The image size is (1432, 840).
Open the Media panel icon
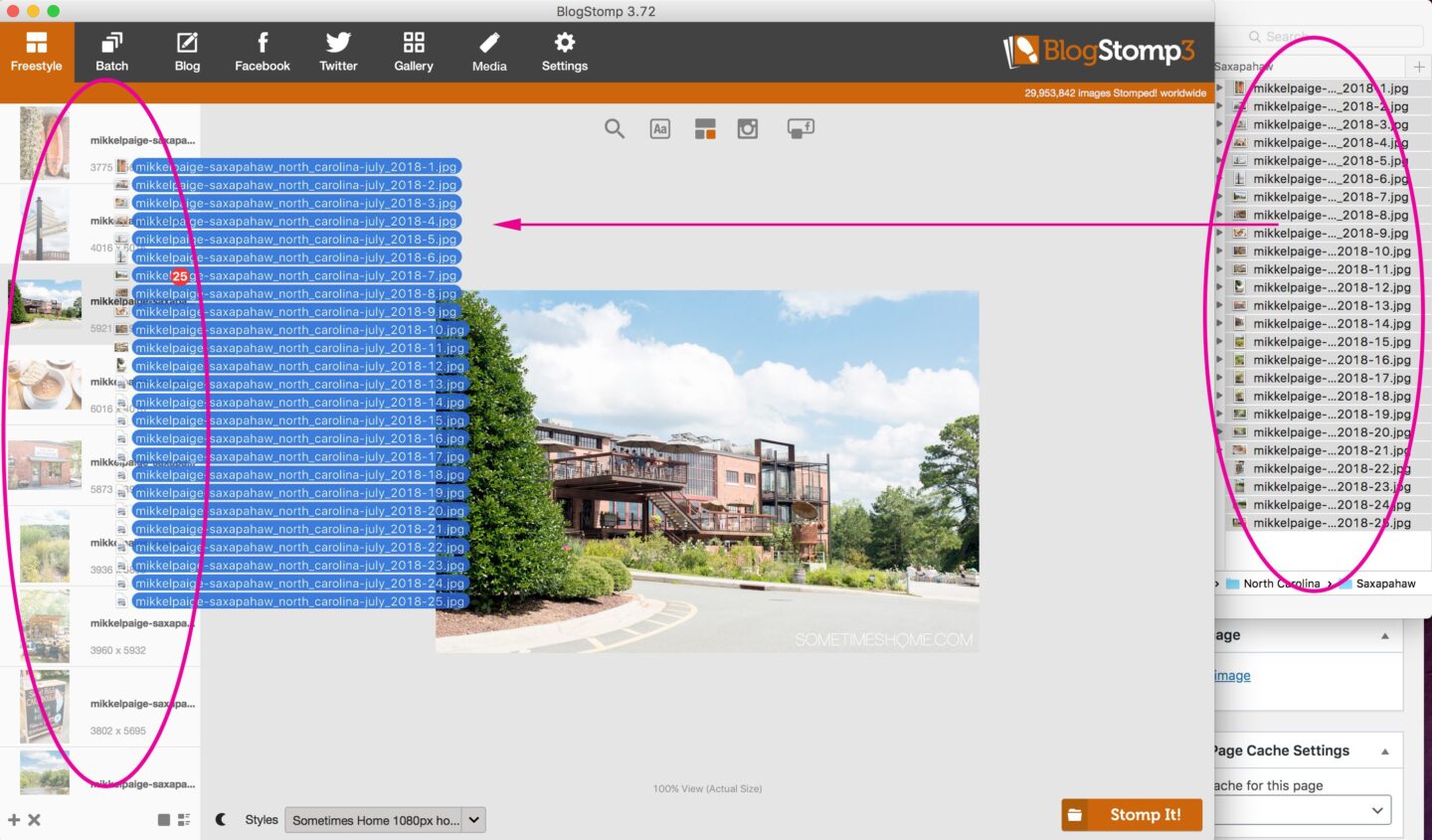[x=489, y=50]
